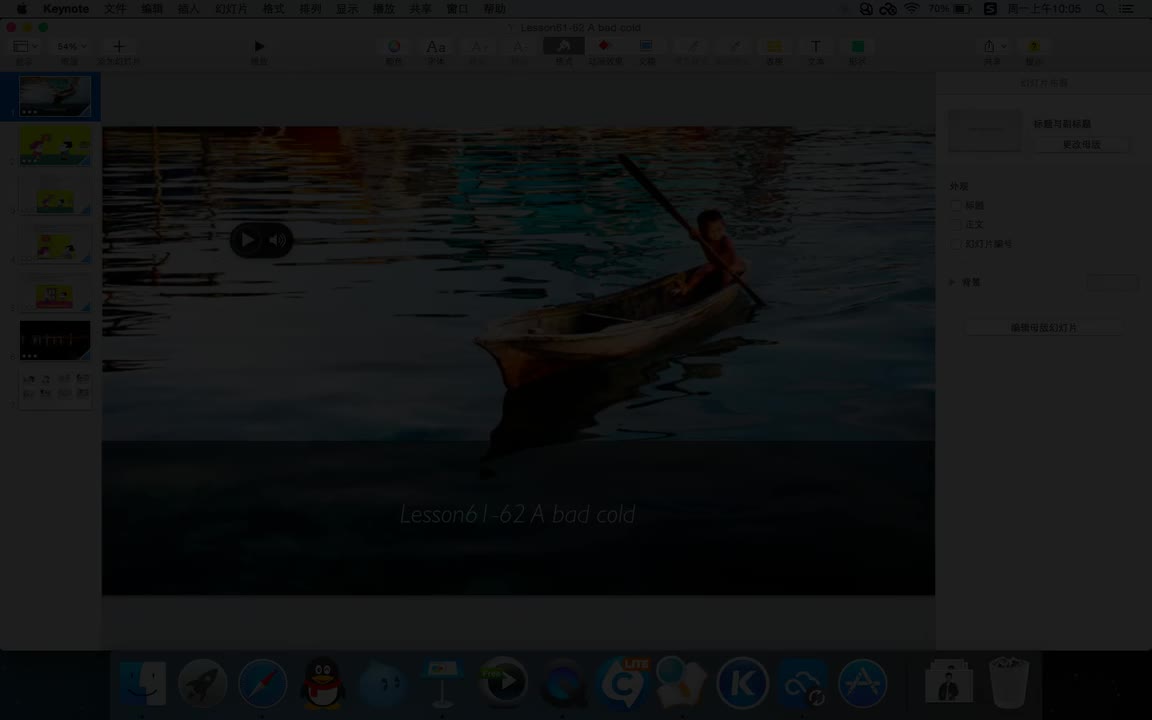Screen dimensions: 1152x720
Task: Select slide 3 thumbnail in navigator
Action: click(54, 194)
